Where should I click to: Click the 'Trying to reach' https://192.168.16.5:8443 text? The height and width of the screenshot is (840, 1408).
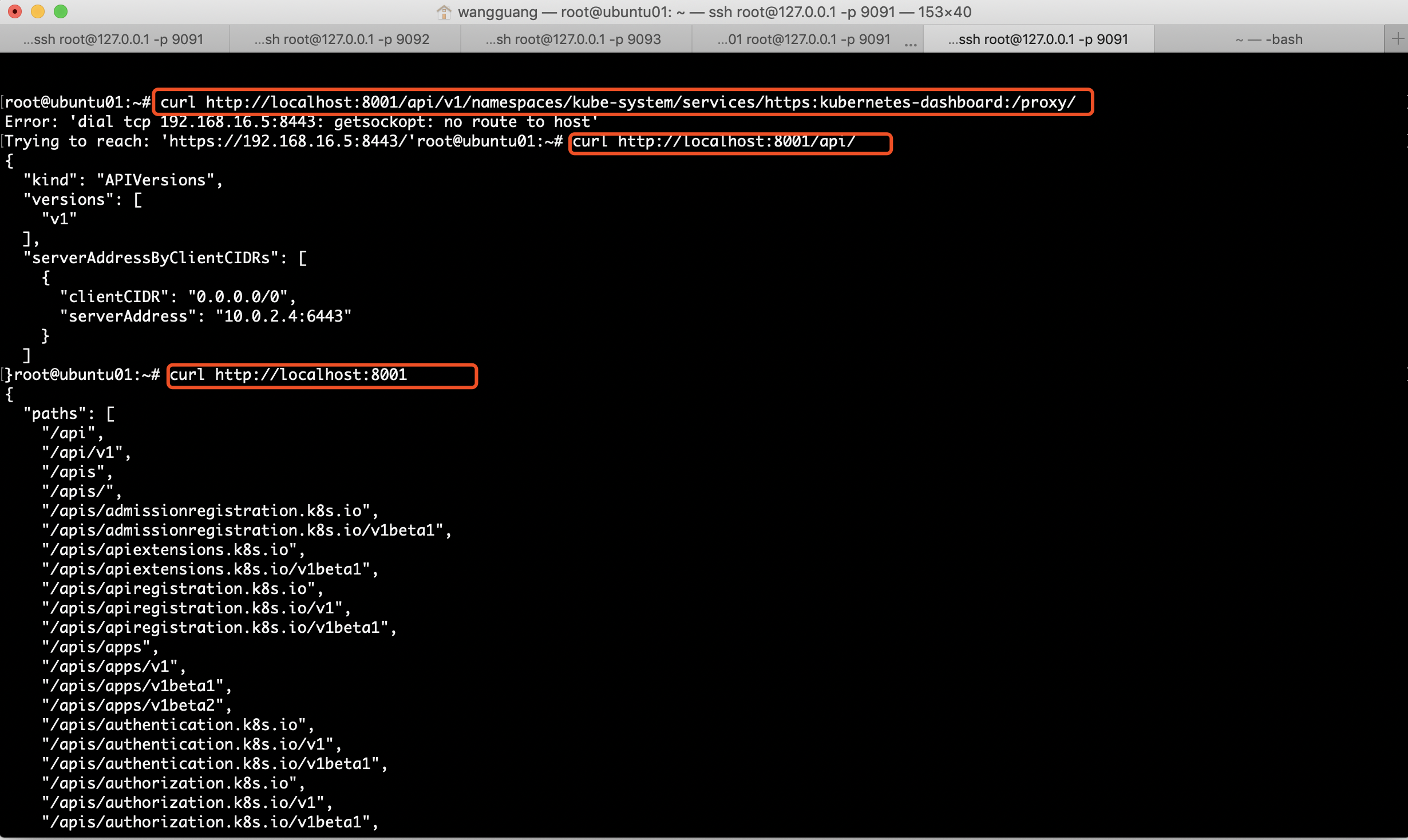click(x=210, y=141)
